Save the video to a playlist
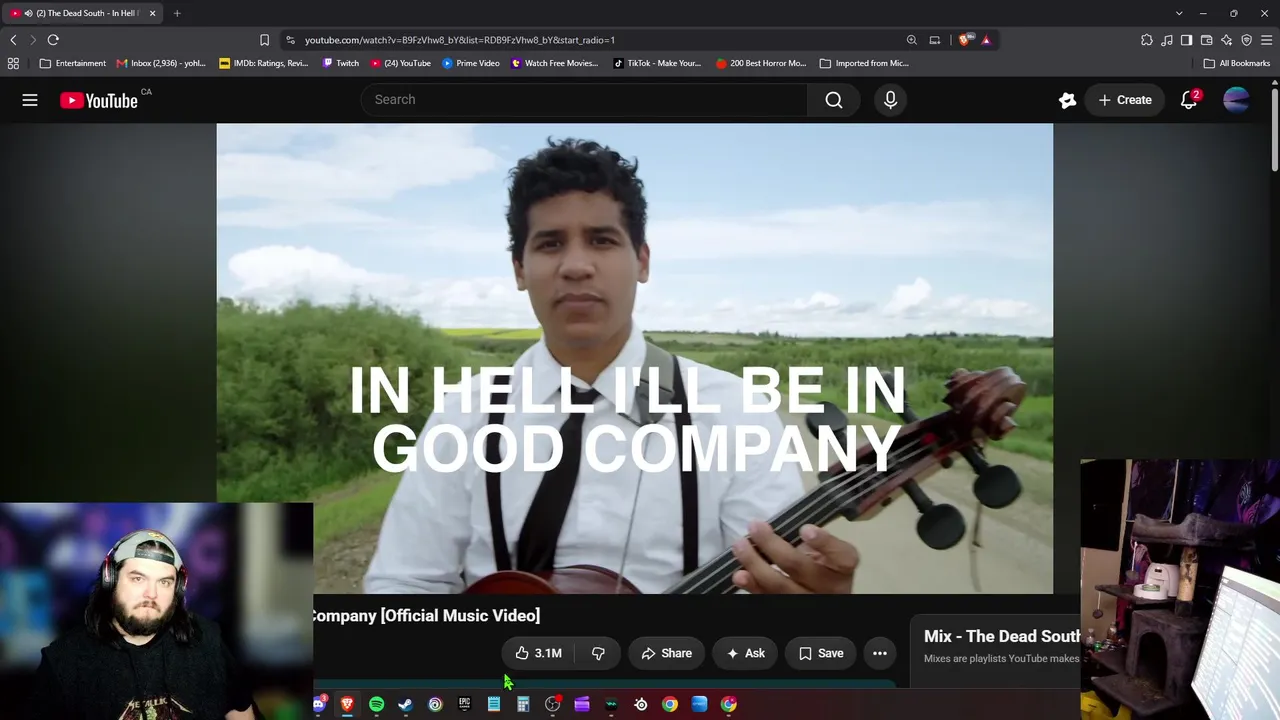Viewport: 1280px width, 720px height. coord(820,653)
